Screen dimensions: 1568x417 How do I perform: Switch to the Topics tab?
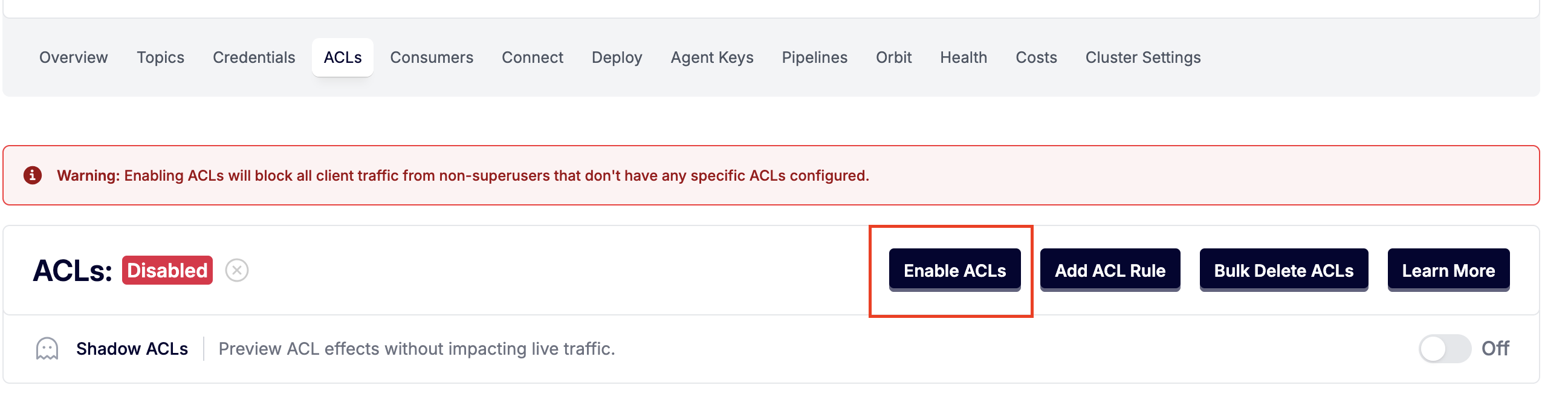pos(160,57)
